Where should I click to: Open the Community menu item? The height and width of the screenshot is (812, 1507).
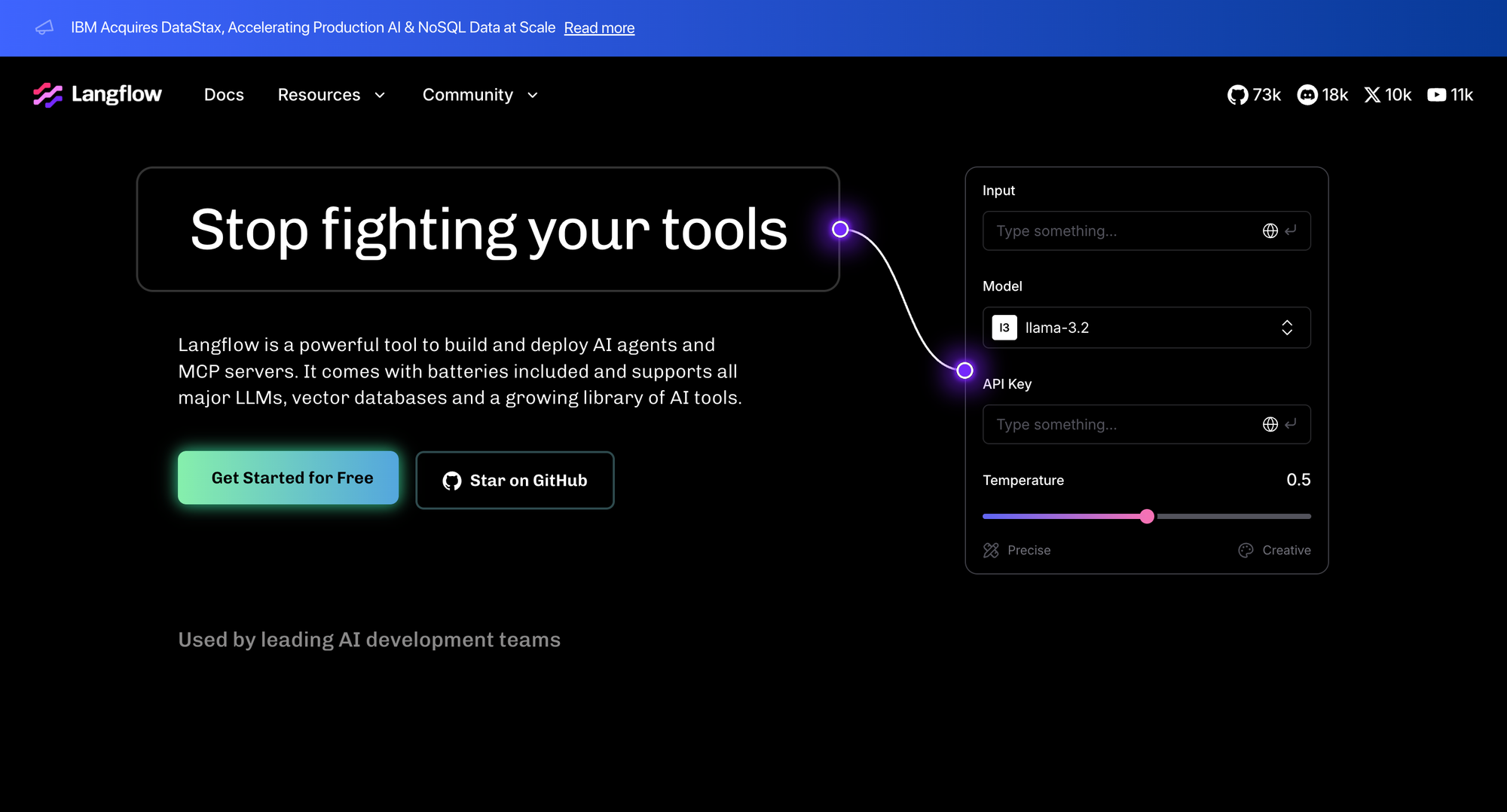click(x=481, y=95)
